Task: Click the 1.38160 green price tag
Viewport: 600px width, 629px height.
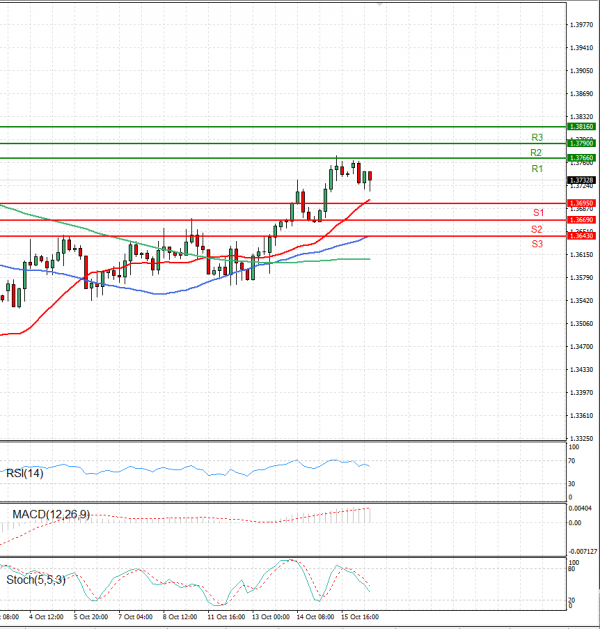Action: point(582,127)
